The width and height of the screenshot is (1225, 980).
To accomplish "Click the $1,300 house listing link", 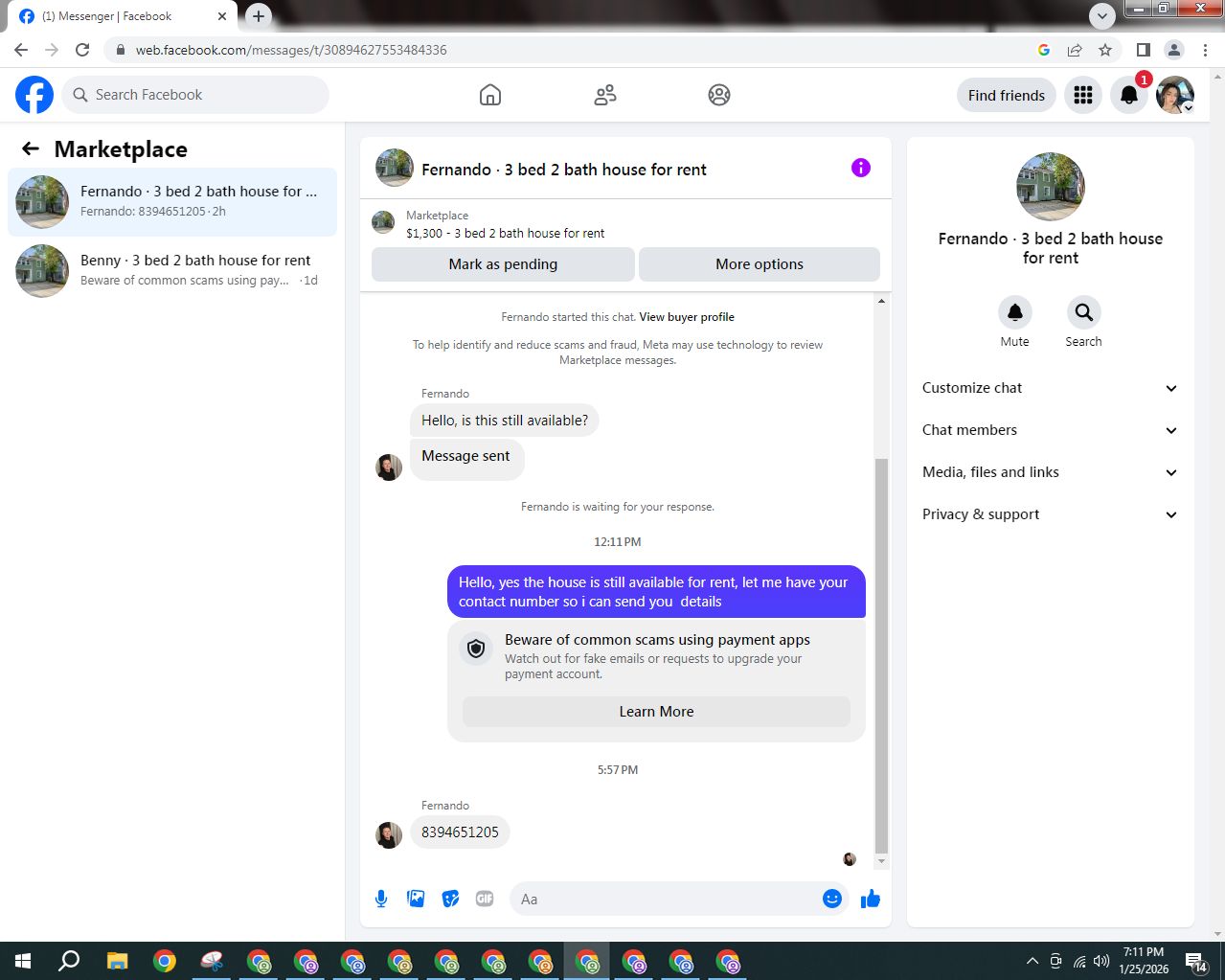I will coord(505,233).
